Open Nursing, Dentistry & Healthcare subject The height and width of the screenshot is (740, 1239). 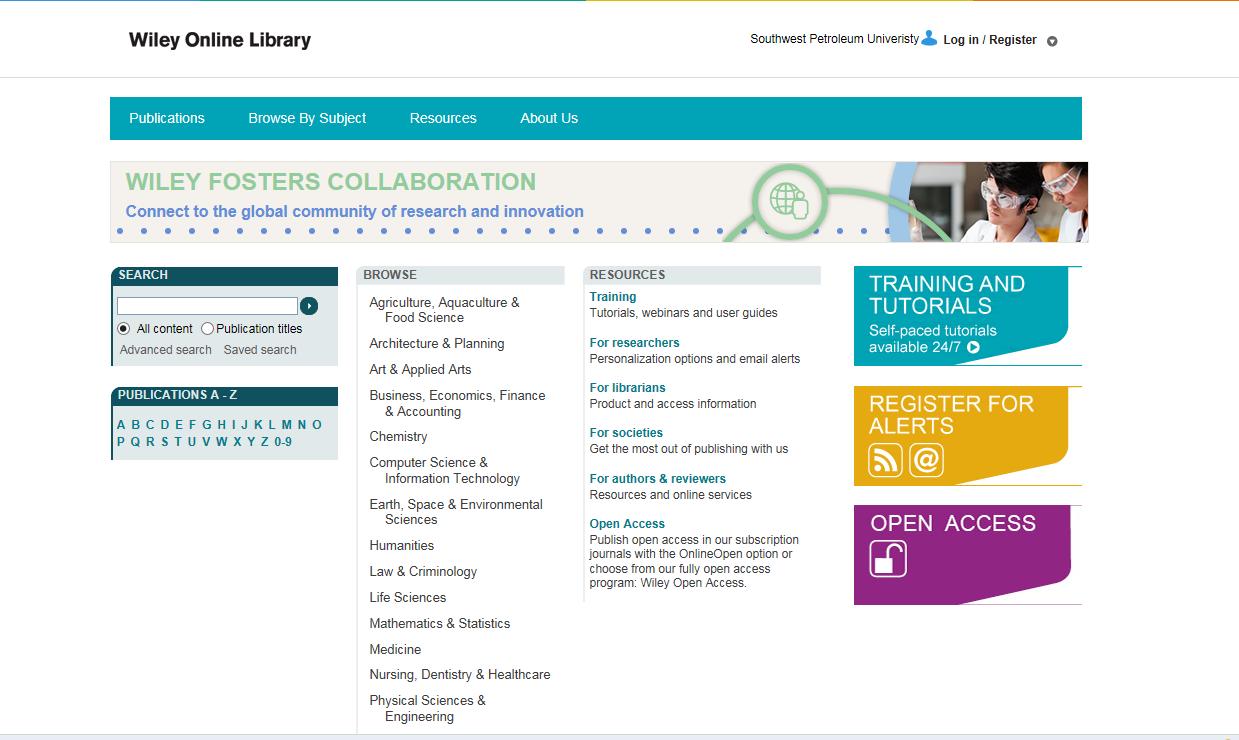[460, 674]
